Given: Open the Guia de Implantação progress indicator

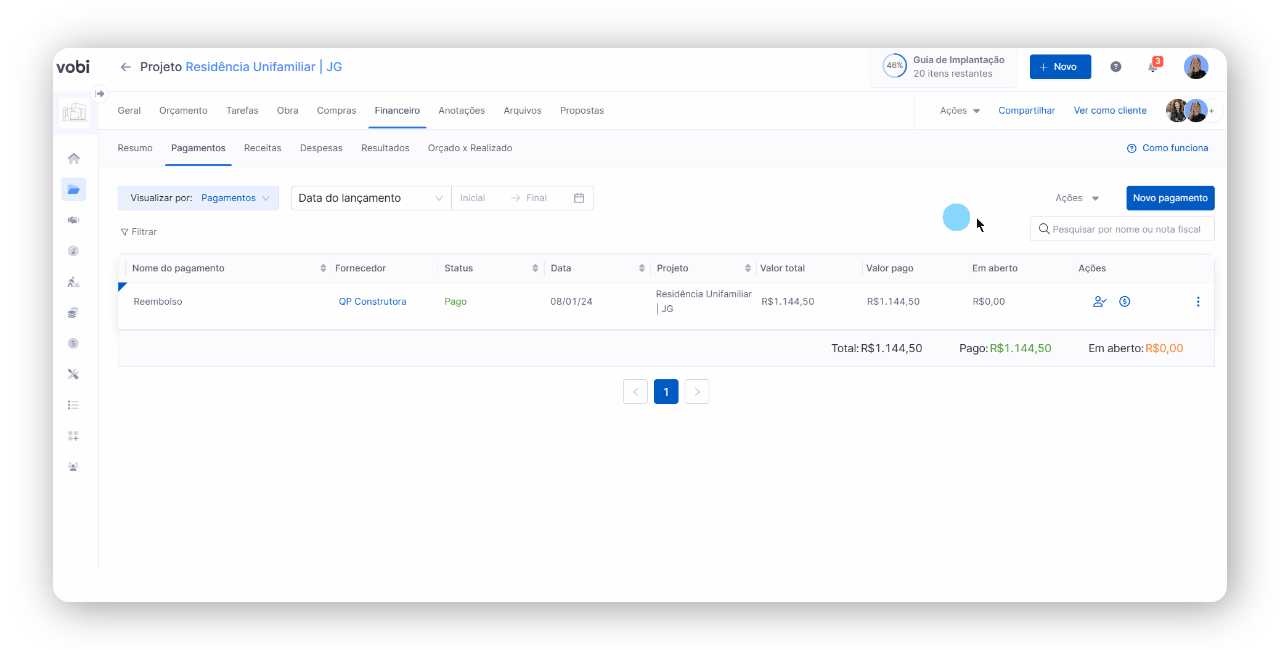Looking at the screenshot, I should [x=944, y=67].
